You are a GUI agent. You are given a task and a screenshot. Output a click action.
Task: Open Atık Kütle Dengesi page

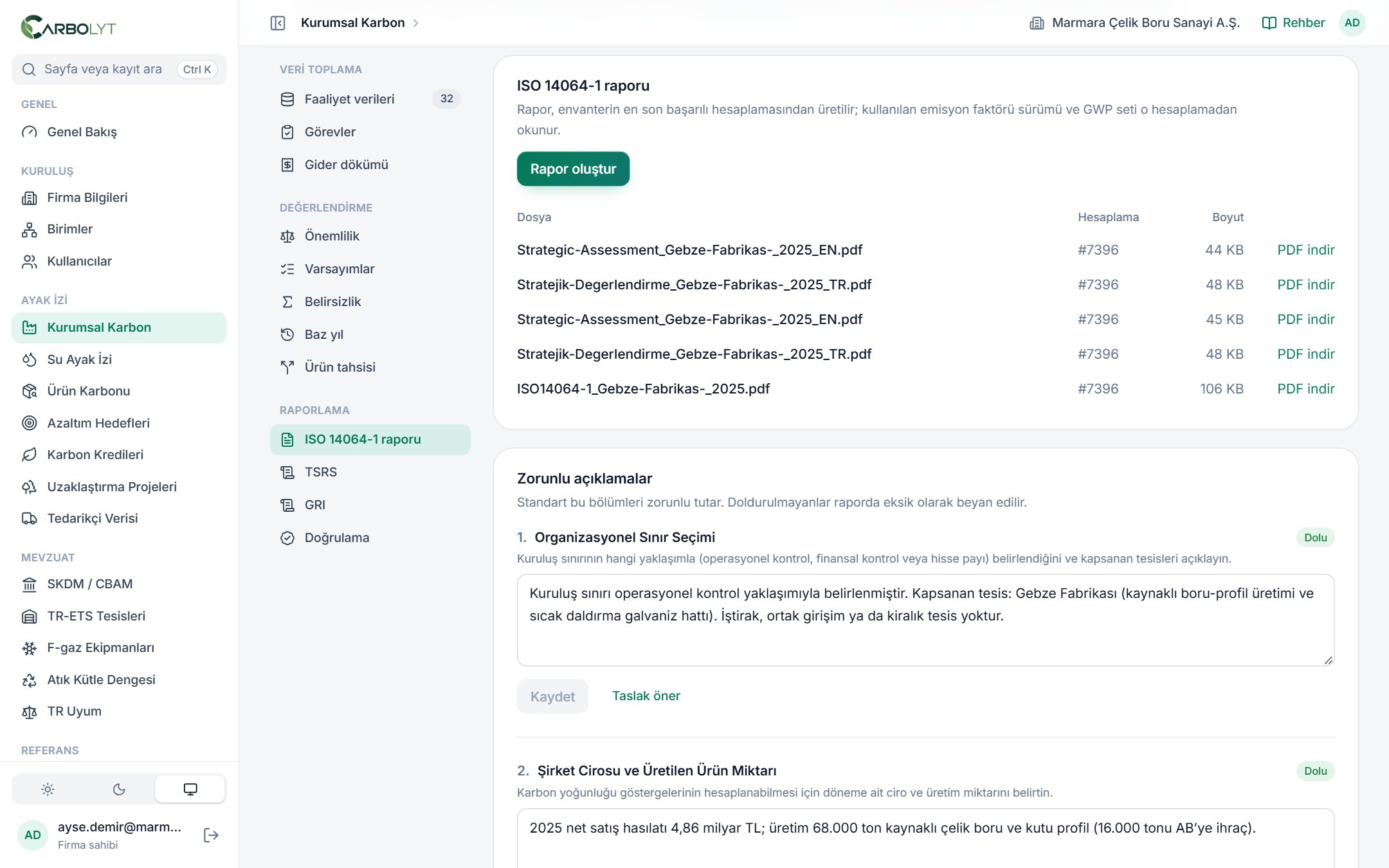(119, 680)
